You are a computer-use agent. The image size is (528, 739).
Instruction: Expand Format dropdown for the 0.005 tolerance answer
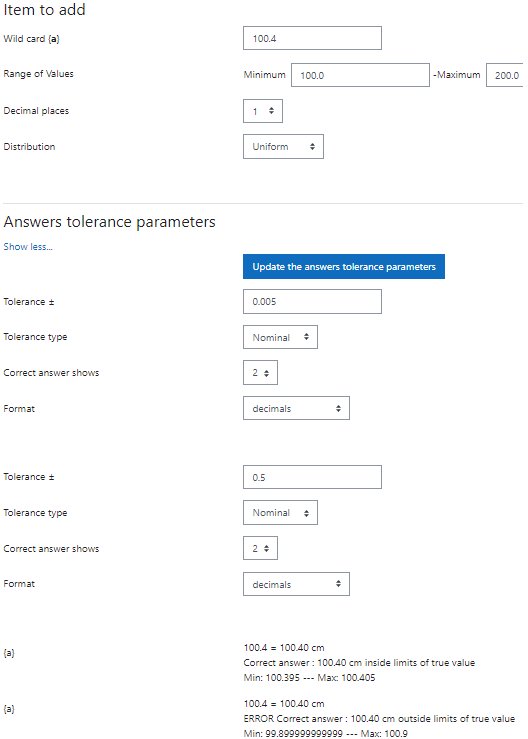click(296, 408)
